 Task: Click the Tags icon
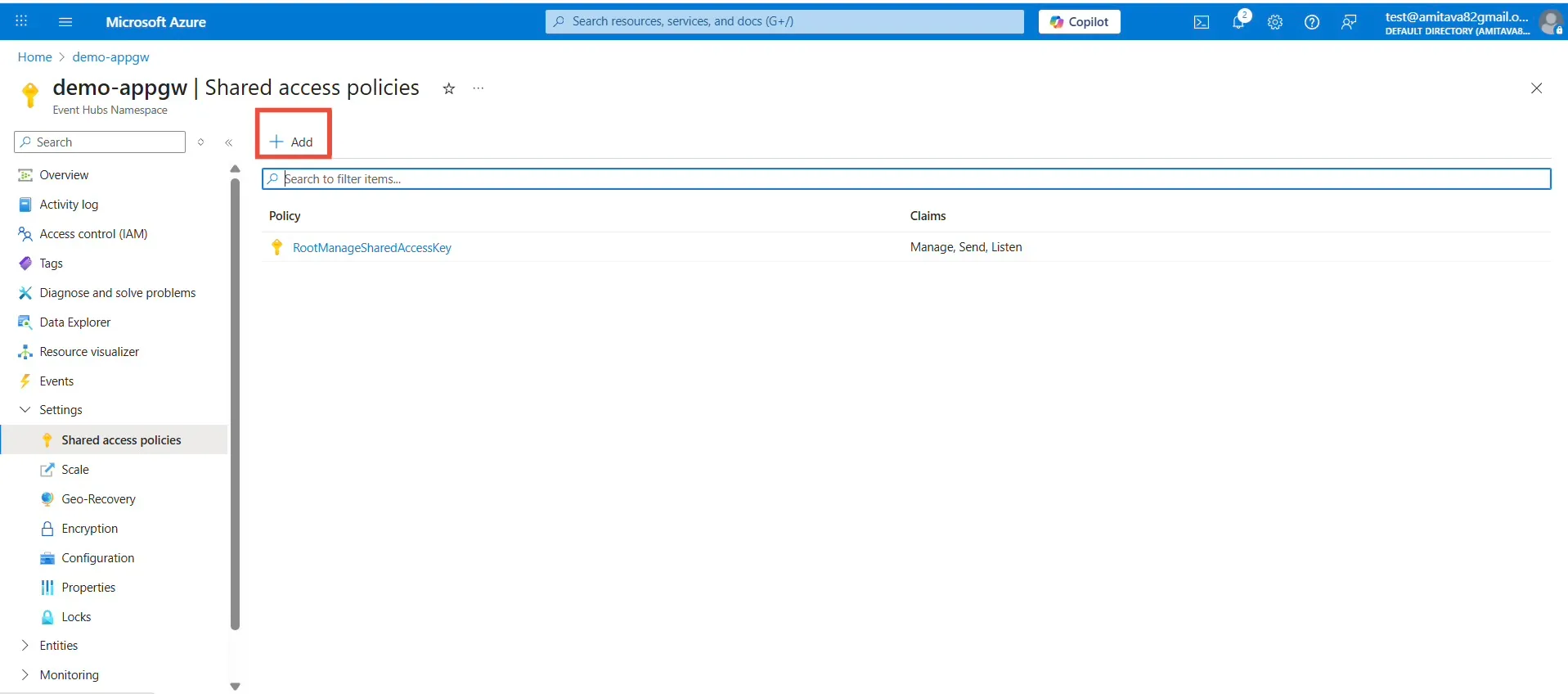pyautogui.click(x=25, y=264)
